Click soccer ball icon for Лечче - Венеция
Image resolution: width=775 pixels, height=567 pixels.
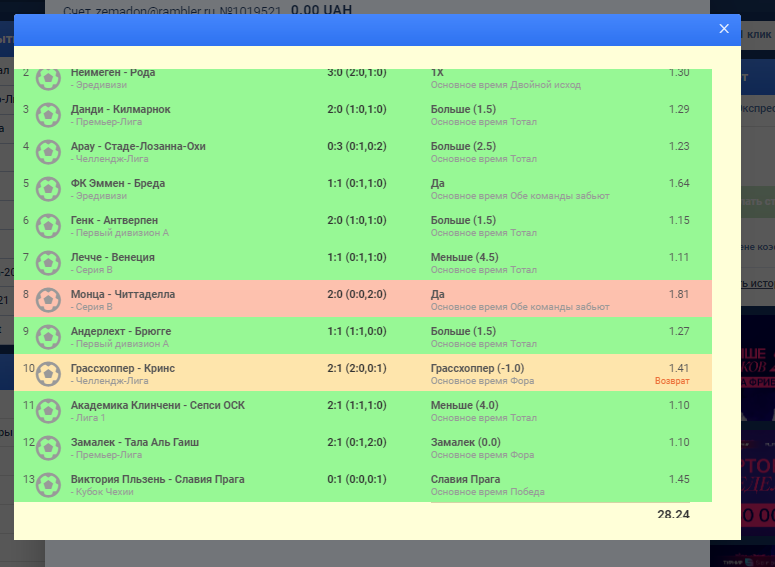tap(48, 263)
